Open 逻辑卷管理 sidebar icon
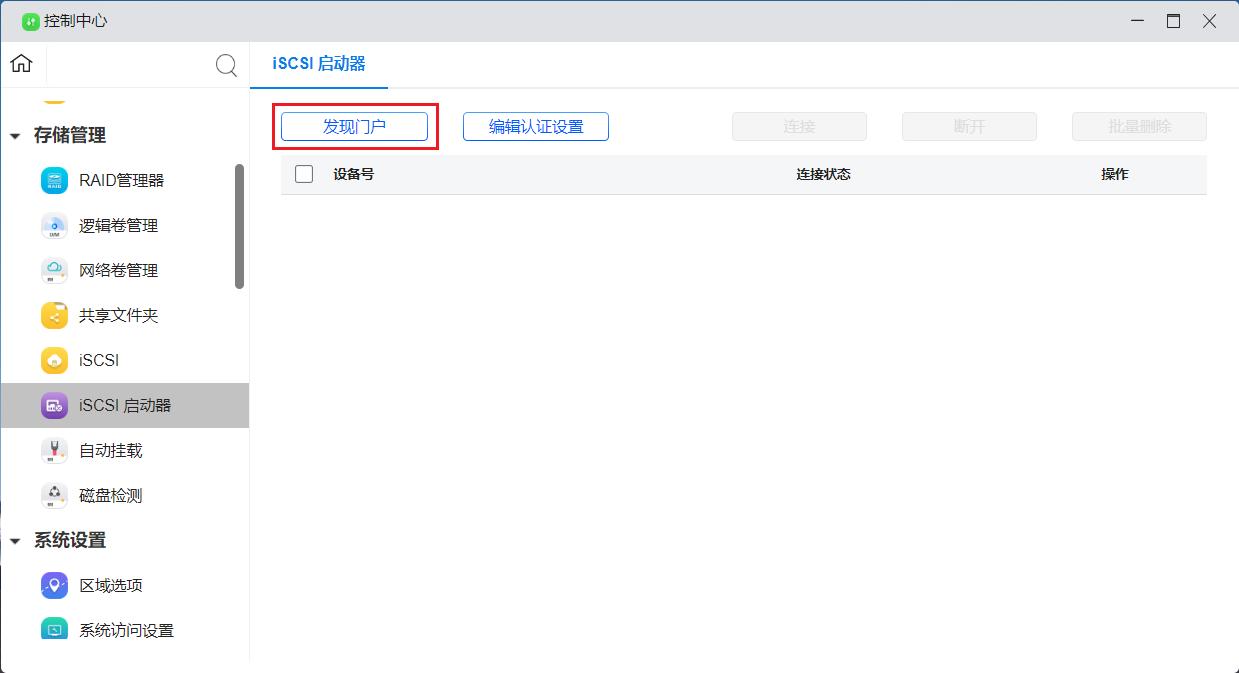Screen dimensions: 1239x673 point(54,226)
